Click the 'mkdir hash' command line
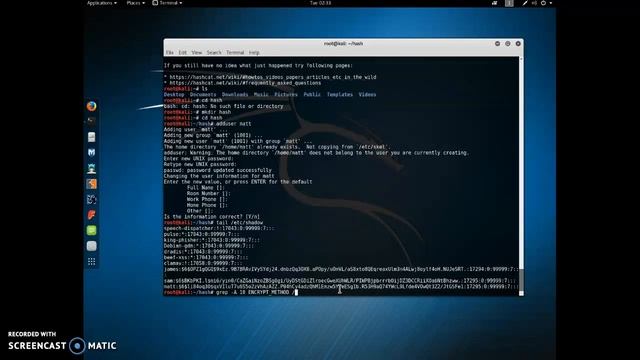The height and width of the screenshot is (360, 640). click(x=198, y=112)
